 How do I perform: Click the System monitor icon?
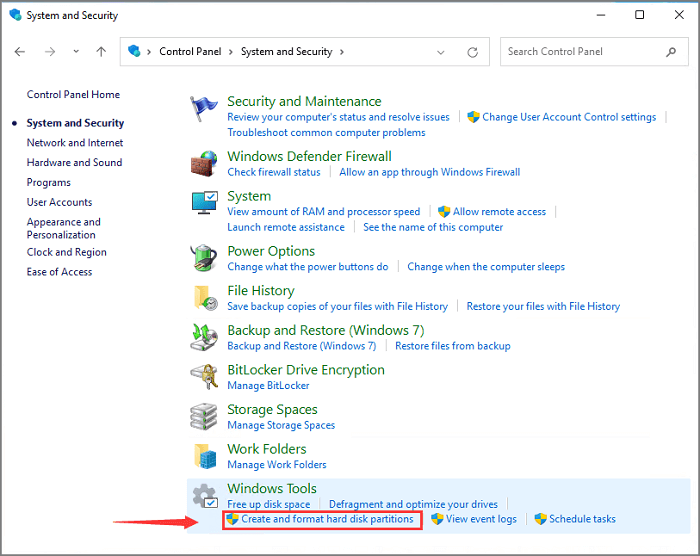pos(204,204)
